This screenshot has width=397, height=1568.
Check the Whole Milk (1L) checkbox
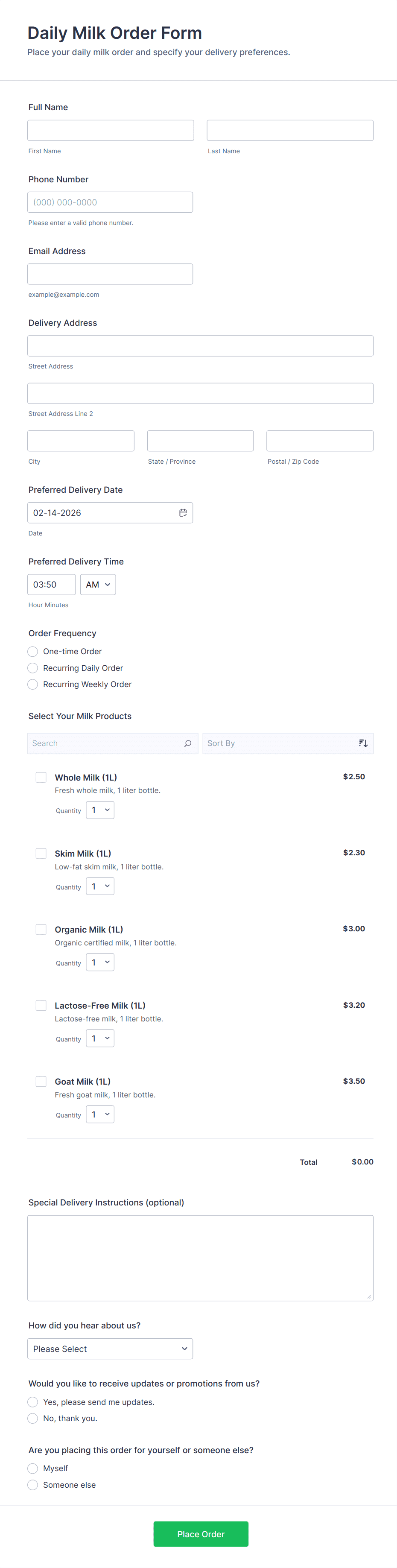41,777
